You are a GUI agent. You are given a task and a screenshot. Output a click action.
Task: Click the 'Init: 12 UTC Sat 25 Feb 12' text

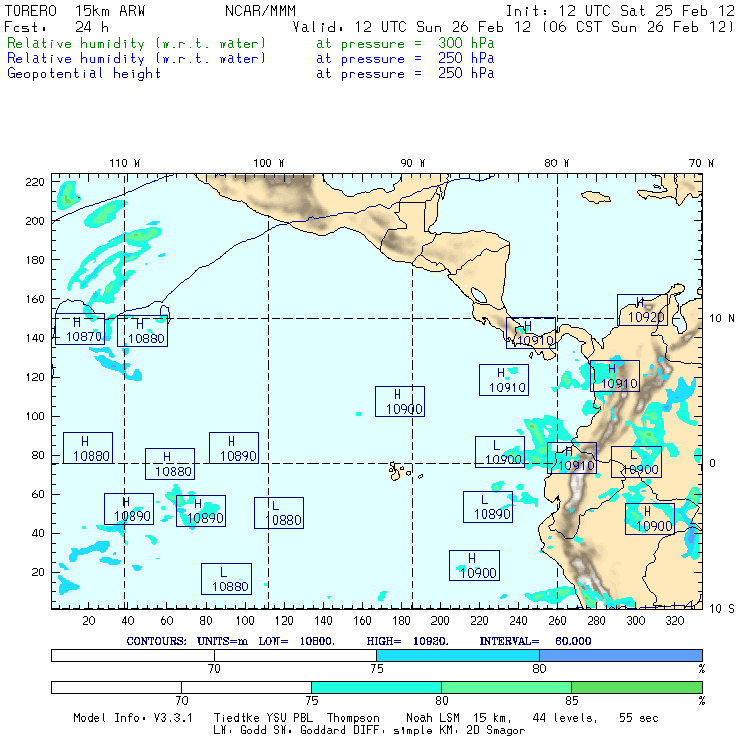(620, 11)
